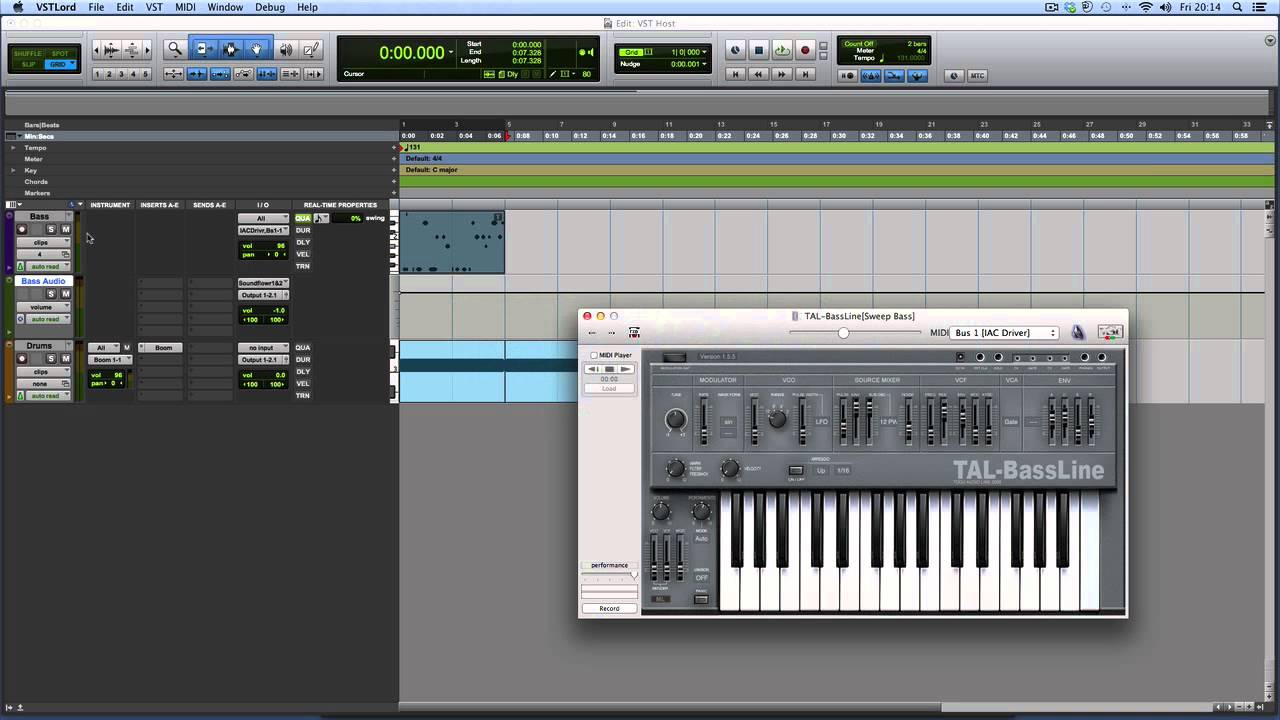Enable Spot edit mode
The height and width of the screenshot is (720, 1280).
tap(61, 54)
